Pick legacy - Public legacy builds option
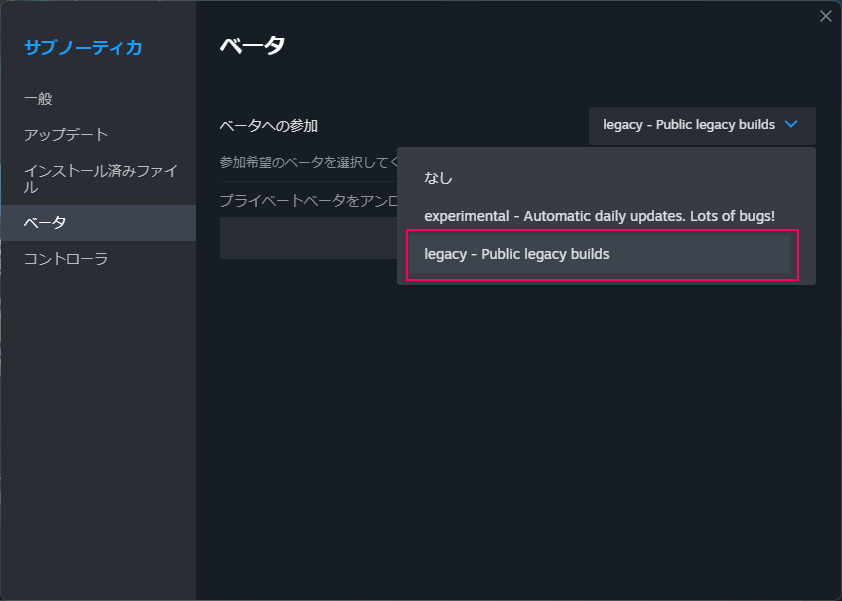Screen dimensions: 842x601 tap(600, 254)
